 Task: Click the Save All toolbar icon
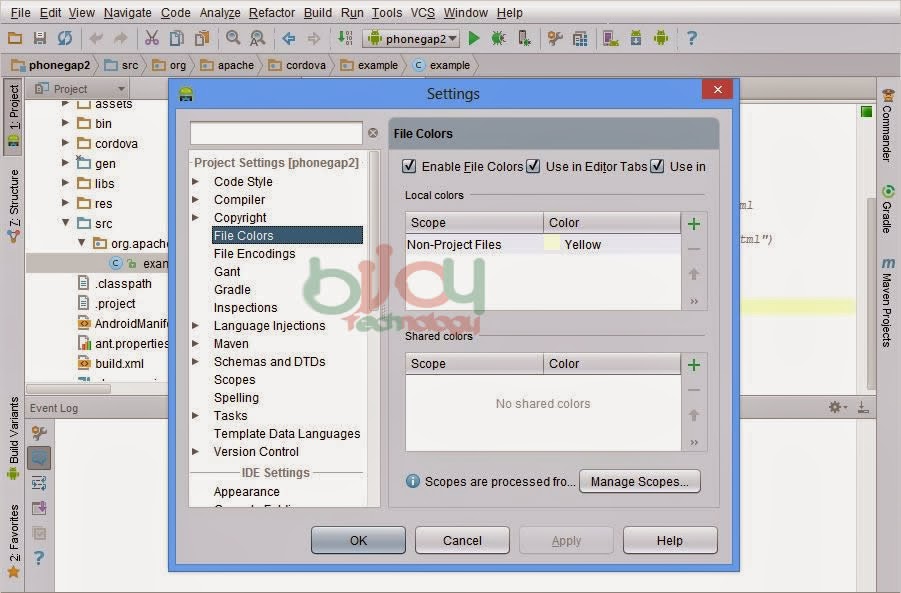pyautogui.click(x=40, y=38)
